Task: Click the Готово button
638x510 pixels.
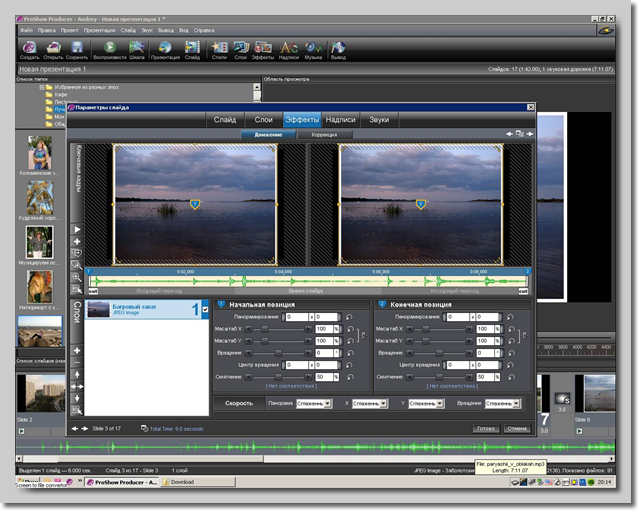Action: pos(486,429)
